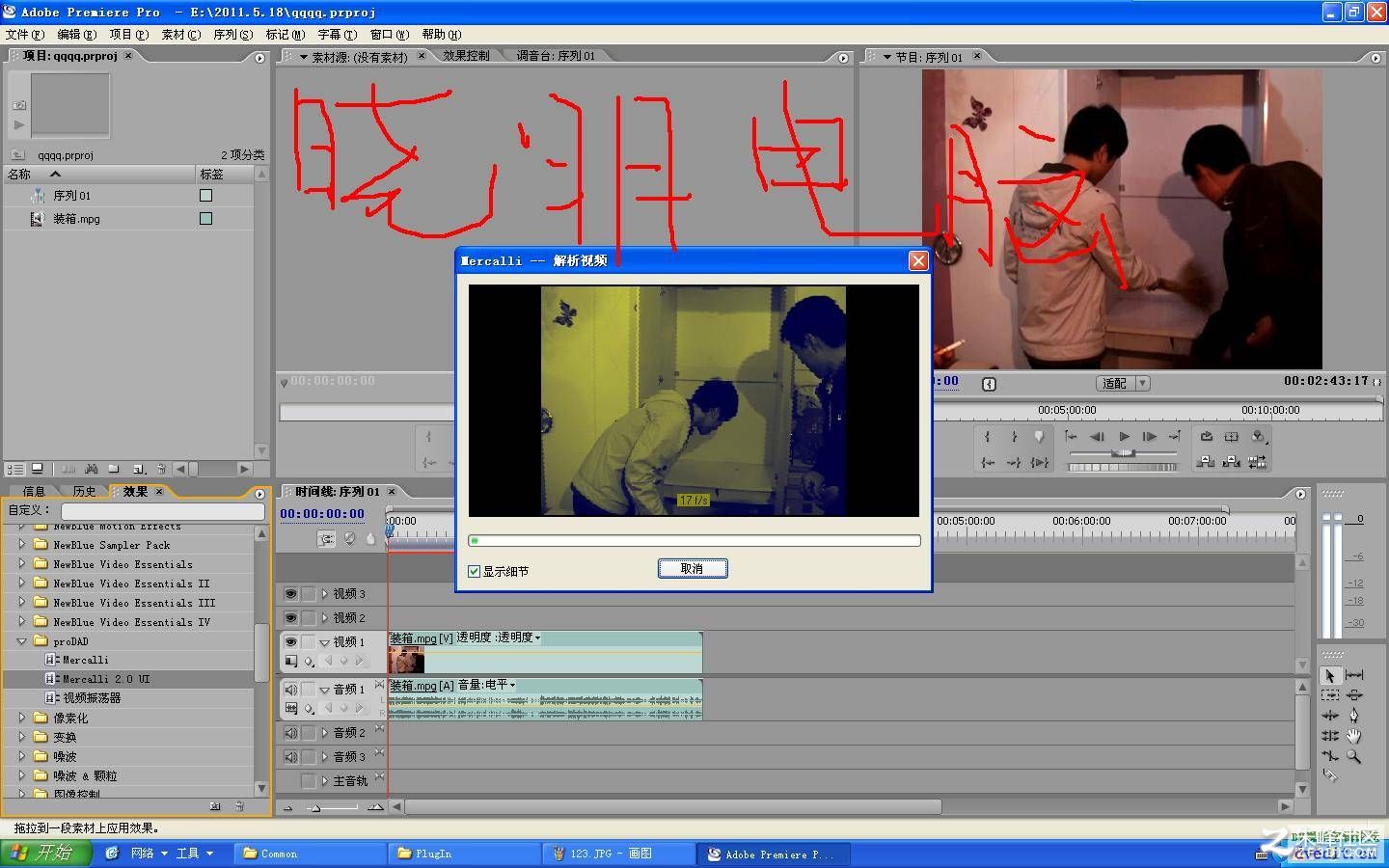Switch to the 历史 tab

click(85, 491)
